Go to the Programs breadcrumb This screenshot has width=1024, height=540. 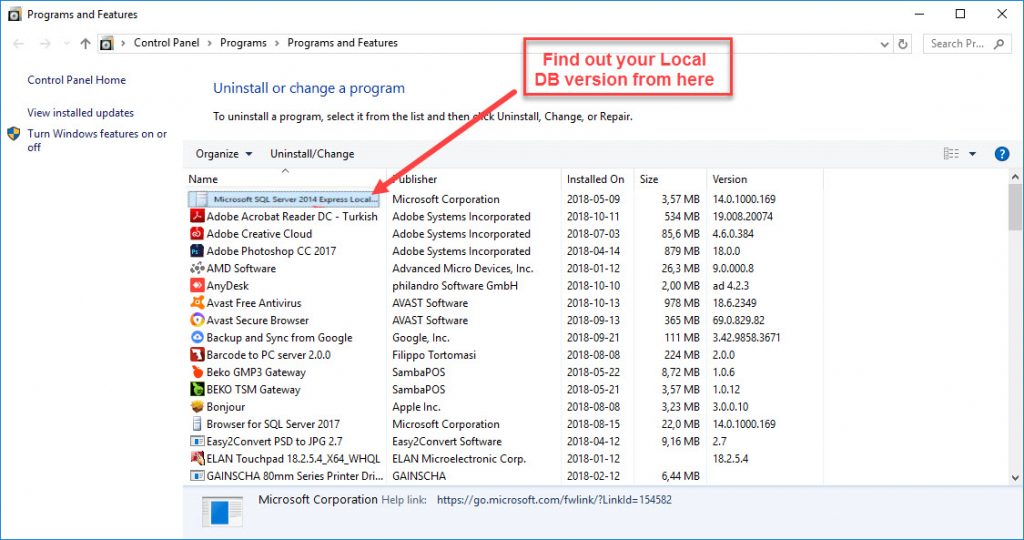(243, 43)
